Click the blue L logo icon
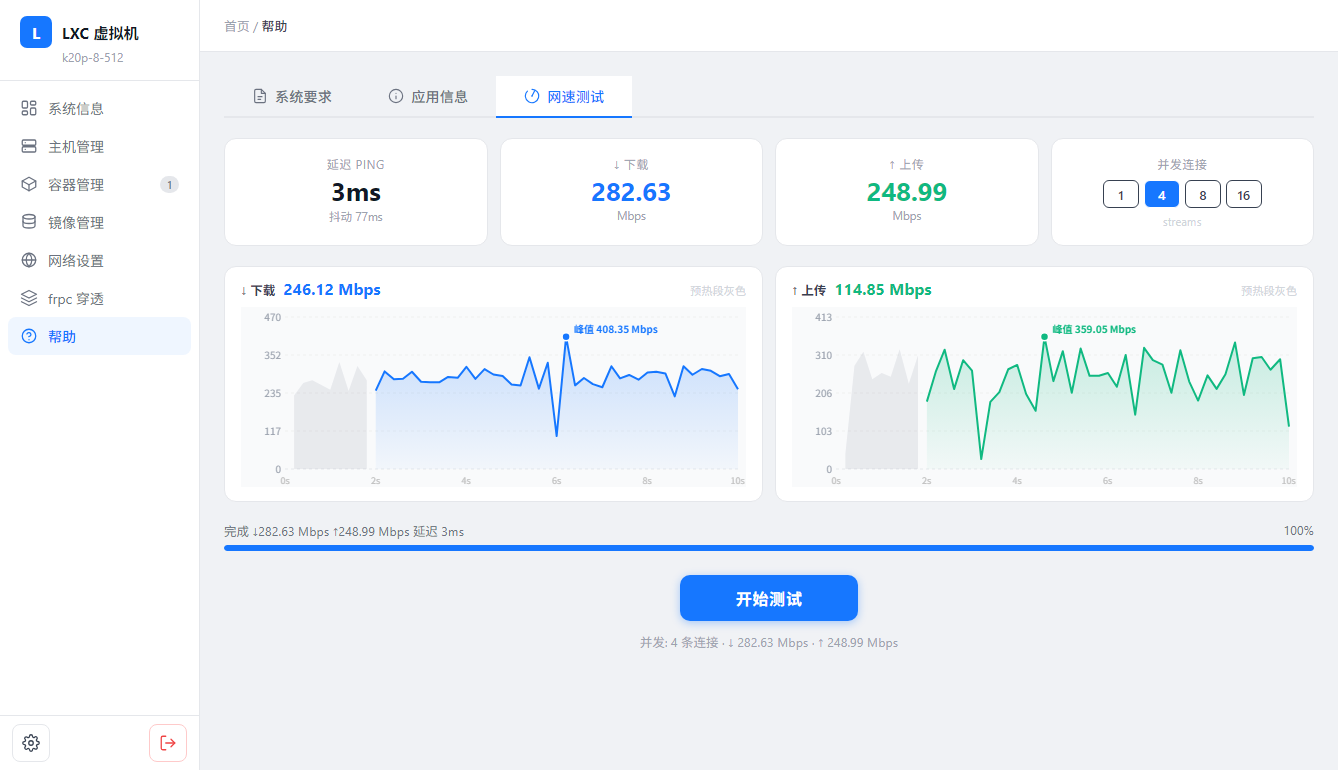Viewport: 1338px width, 770px height. 36,32
